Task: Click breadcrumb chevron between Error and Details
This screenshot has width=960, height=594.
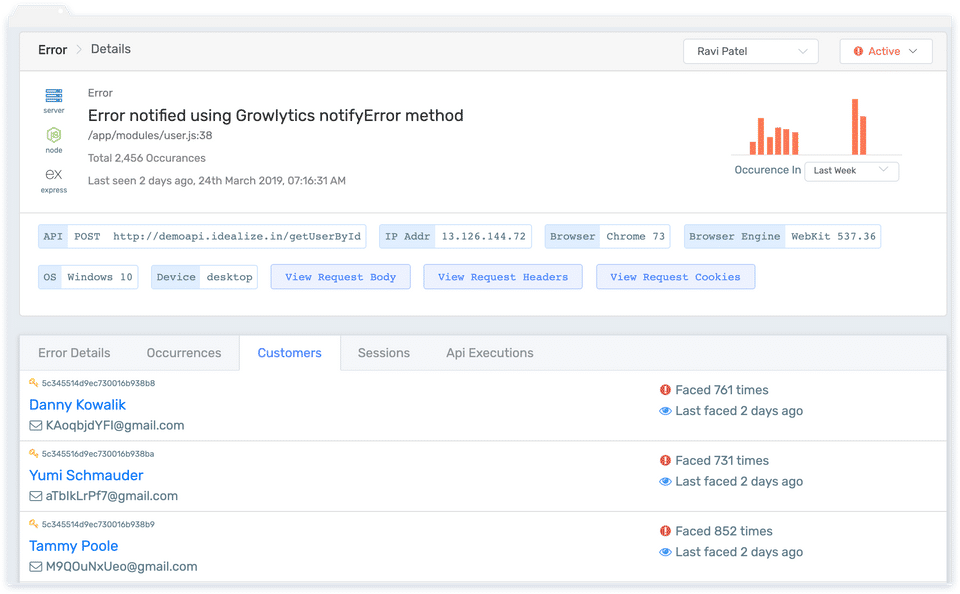Action: 79,50
